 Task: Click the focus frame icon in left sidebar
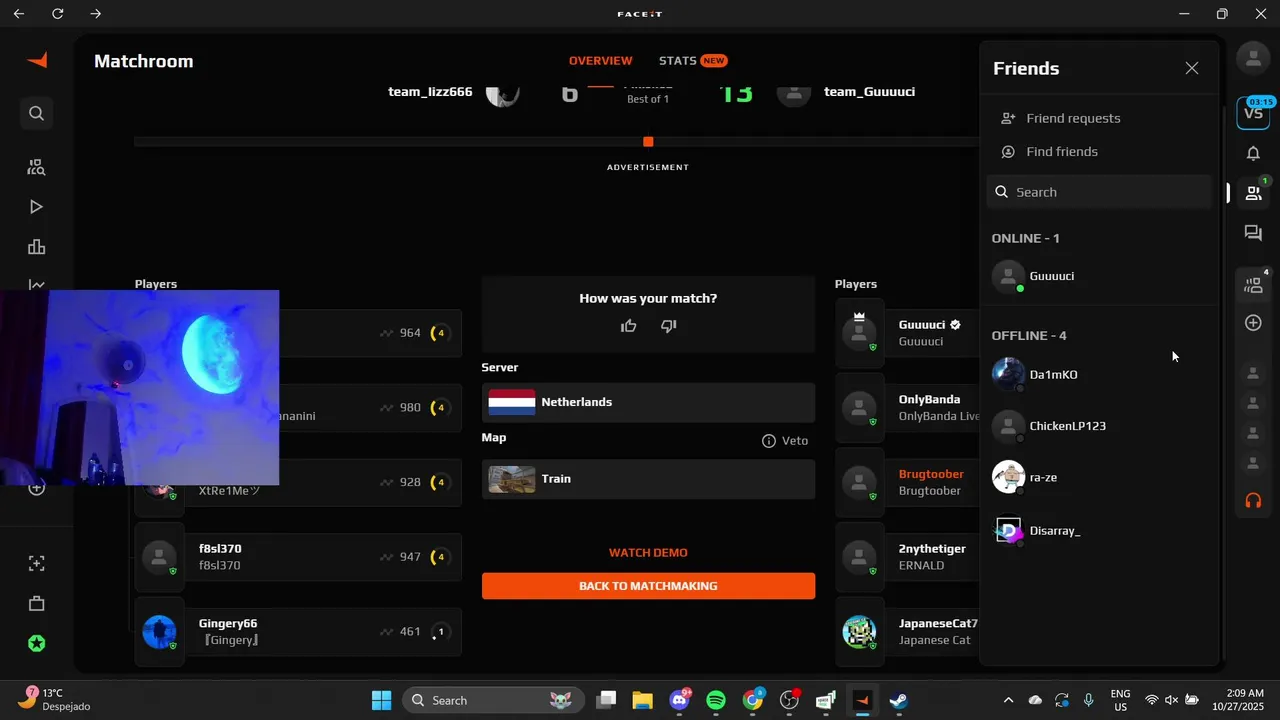37,564
